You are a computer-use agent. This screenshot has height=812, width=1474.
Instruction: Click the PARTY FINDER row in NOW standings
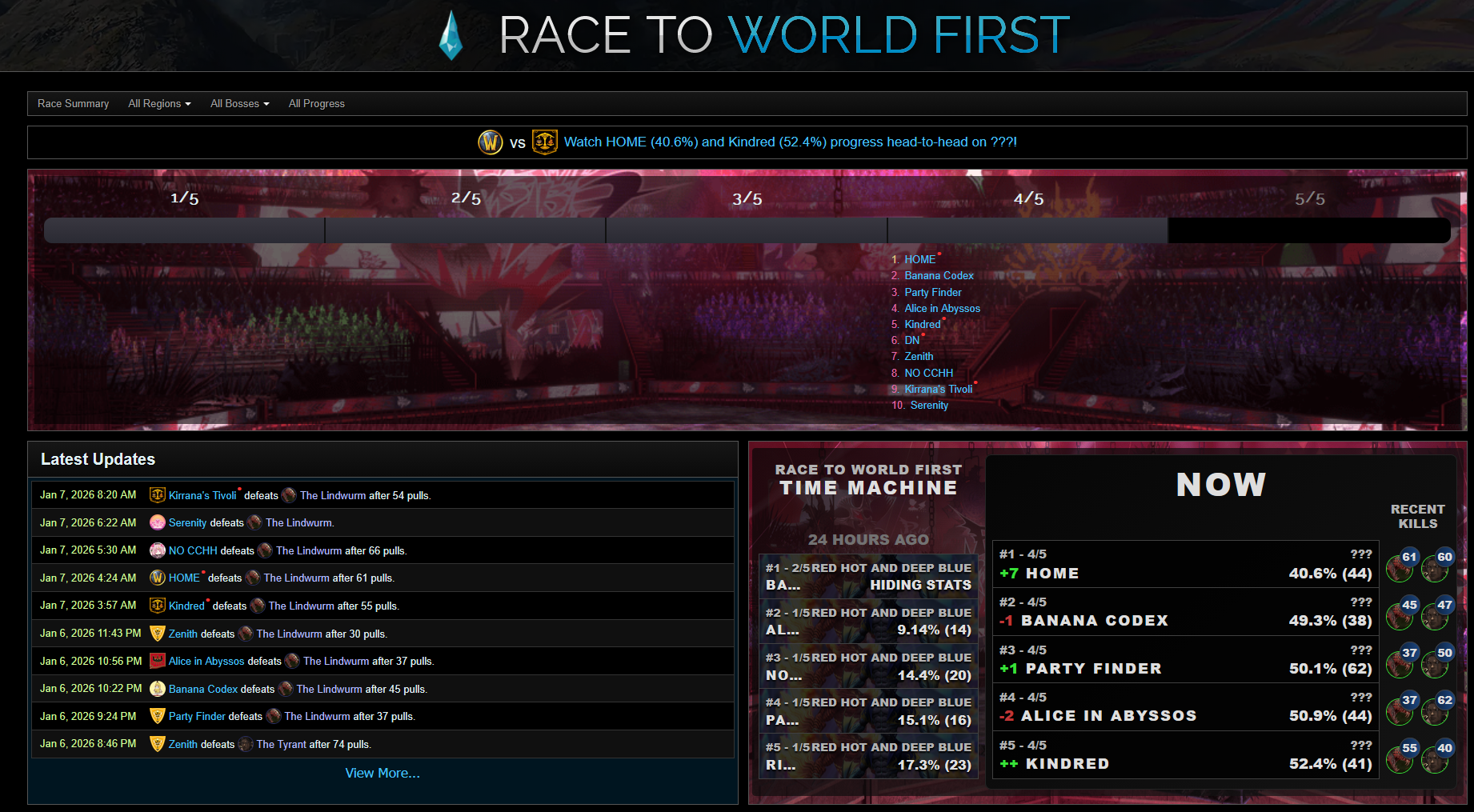tap(1185, 660)
